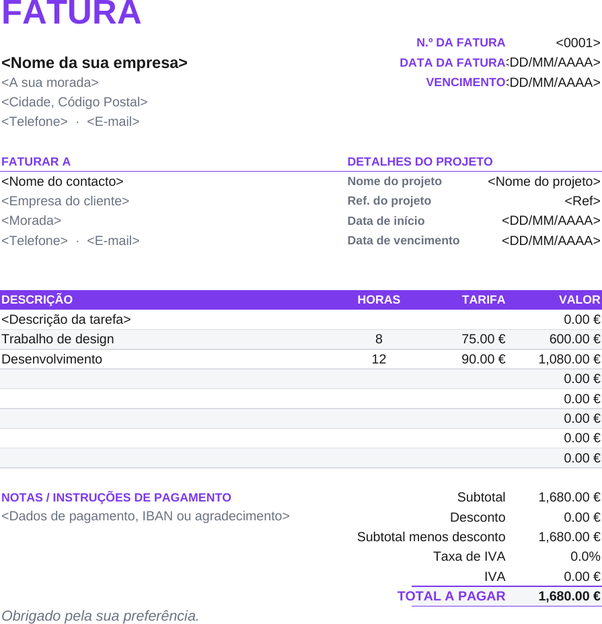The width and height of the screenshot is (602, 624).
Task: Select the N.º DA FATURA label
Action: (461, 43)
